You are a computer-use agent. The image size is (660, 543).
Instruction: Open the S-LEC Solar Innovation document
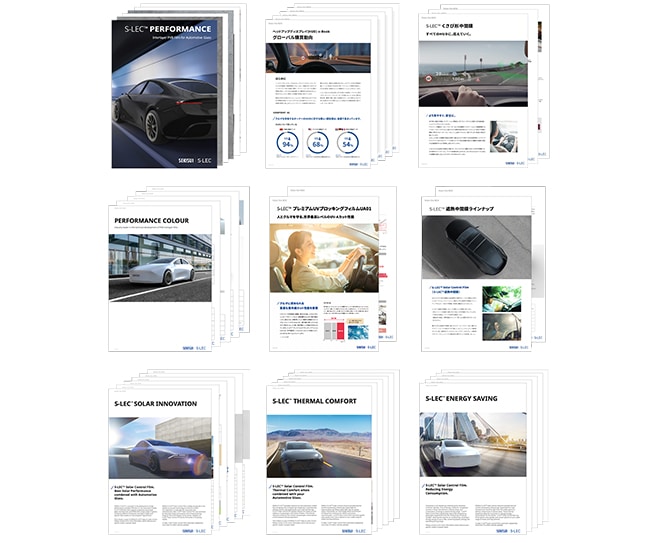[160, 461]
